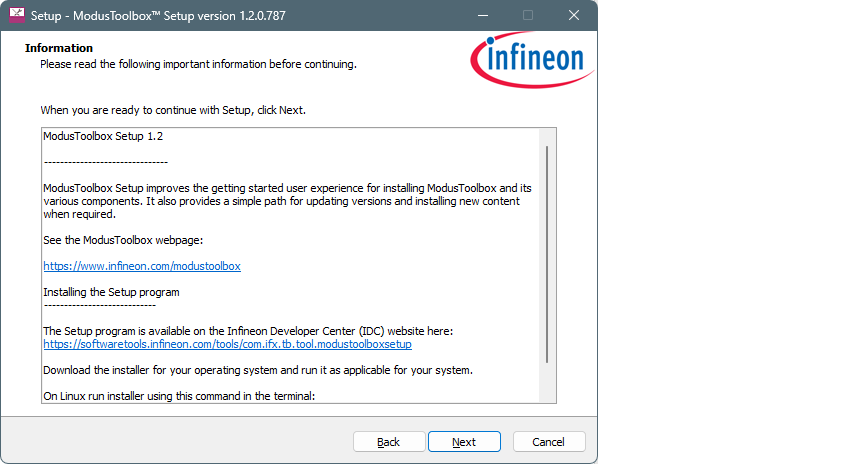Viewport: 851px width, 464px height.
Task: Click the information box scrollbar thumb
Action: (x=547, y=254)
